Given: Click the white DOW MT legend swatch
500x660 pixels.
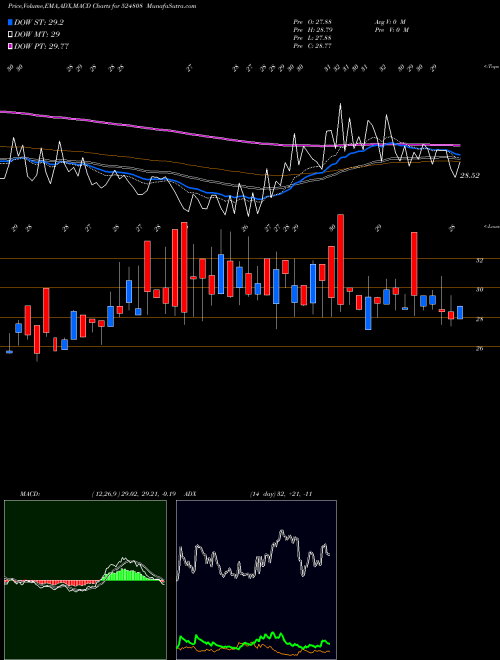Looking at the screenshot, I should point(10,35).
